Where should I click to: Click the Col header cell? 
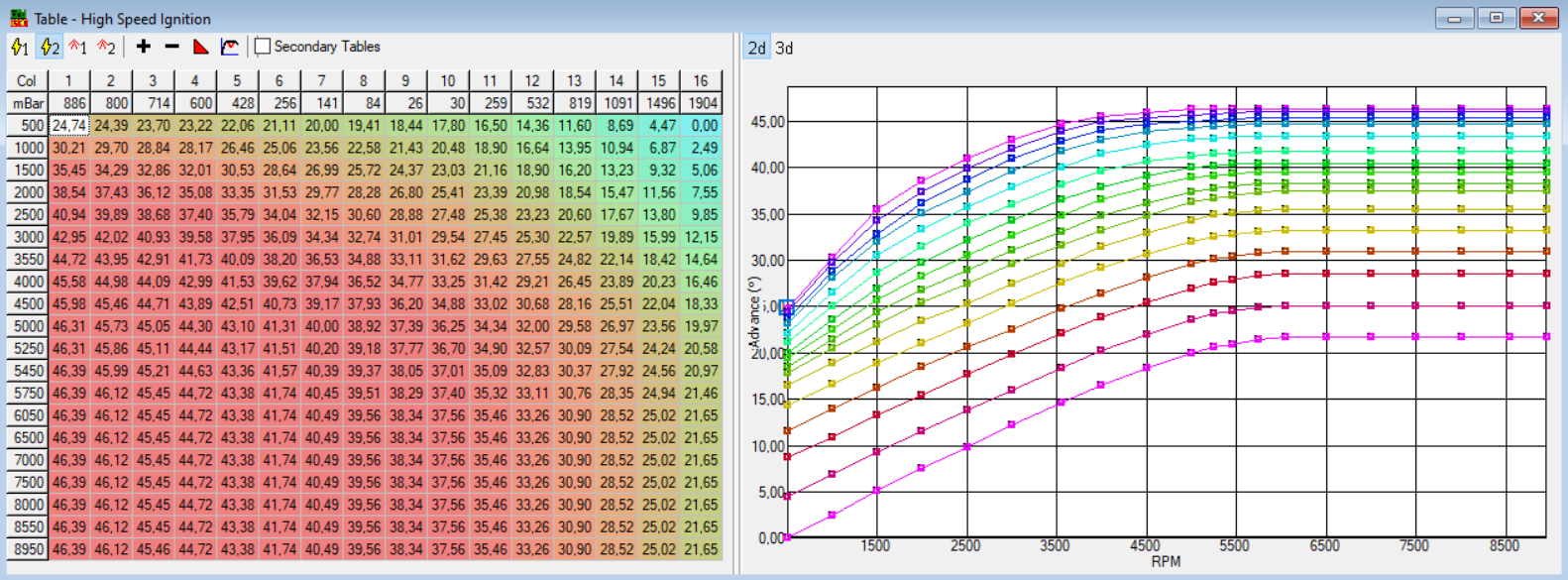coord(27,80)
